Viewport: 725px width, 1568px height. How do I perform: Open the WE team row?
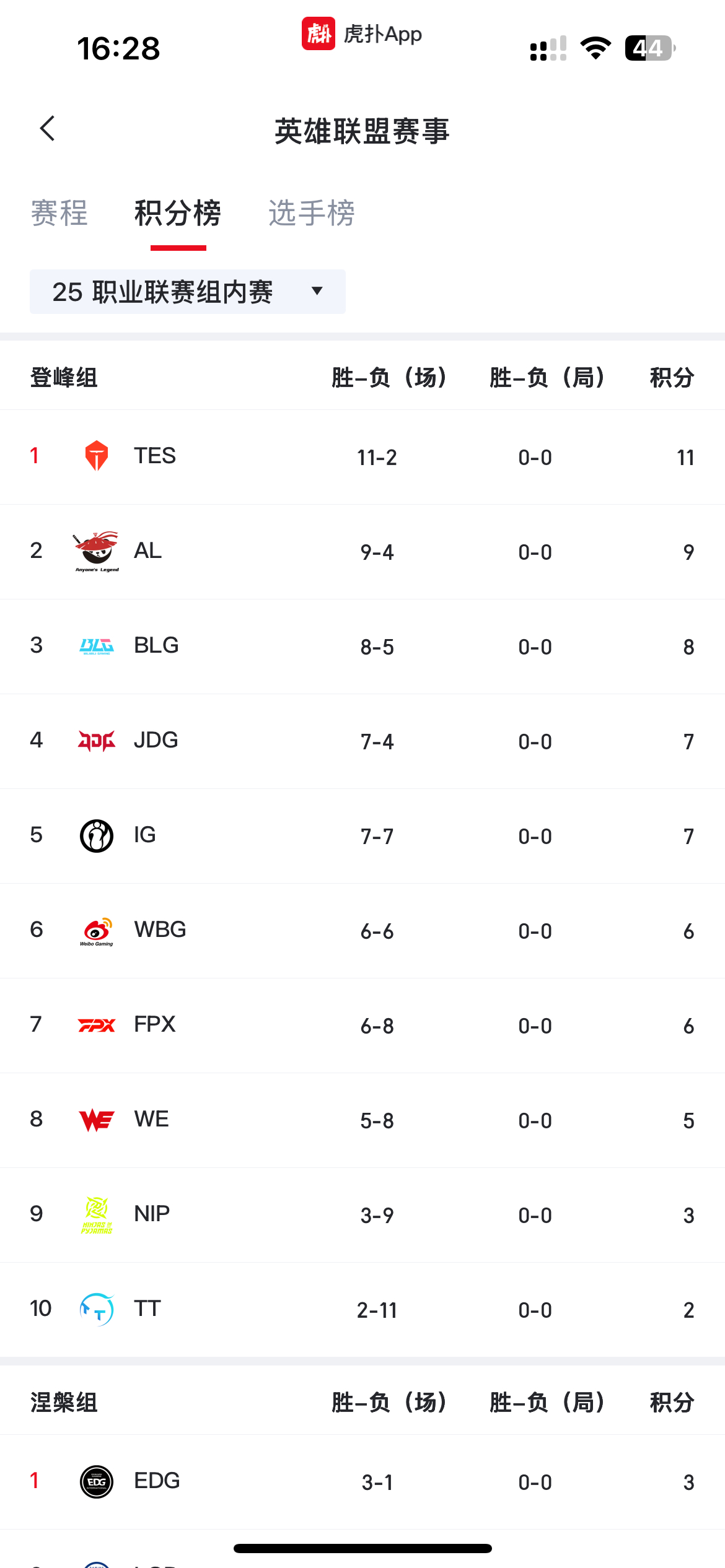(x=362, y=1120)
